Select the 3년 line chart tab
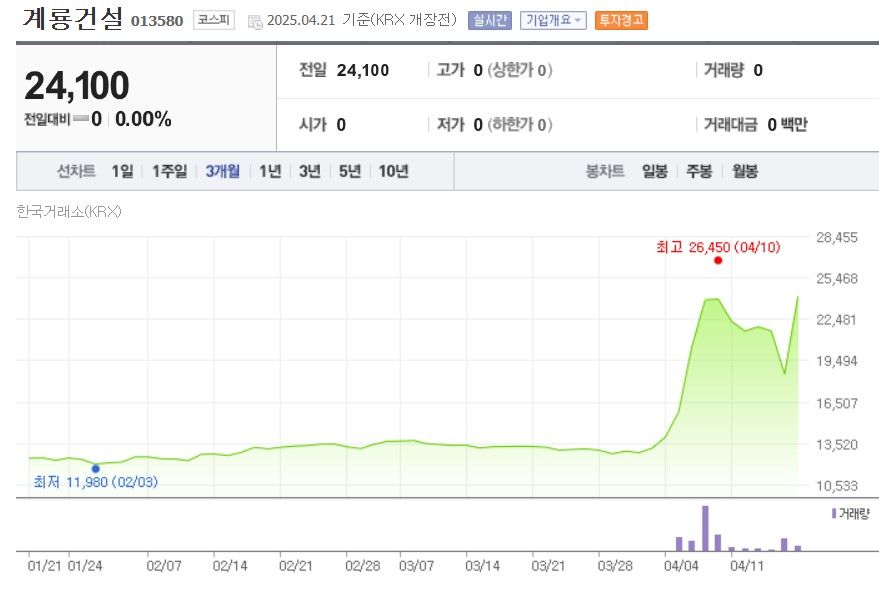This screenshot has height=600, width=879. [309, 171]
